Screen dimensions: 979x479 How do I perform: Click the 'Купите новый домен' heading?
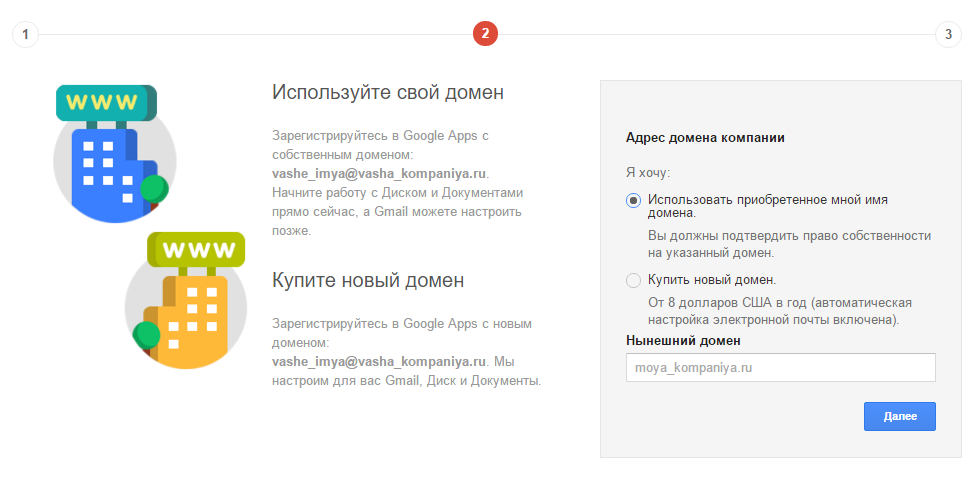[368, 280]
